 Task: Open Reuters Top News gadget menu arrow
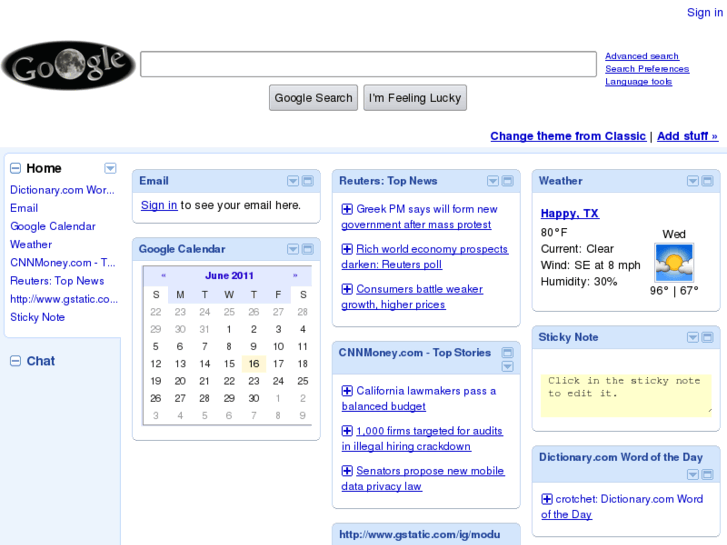click(493, 181)
